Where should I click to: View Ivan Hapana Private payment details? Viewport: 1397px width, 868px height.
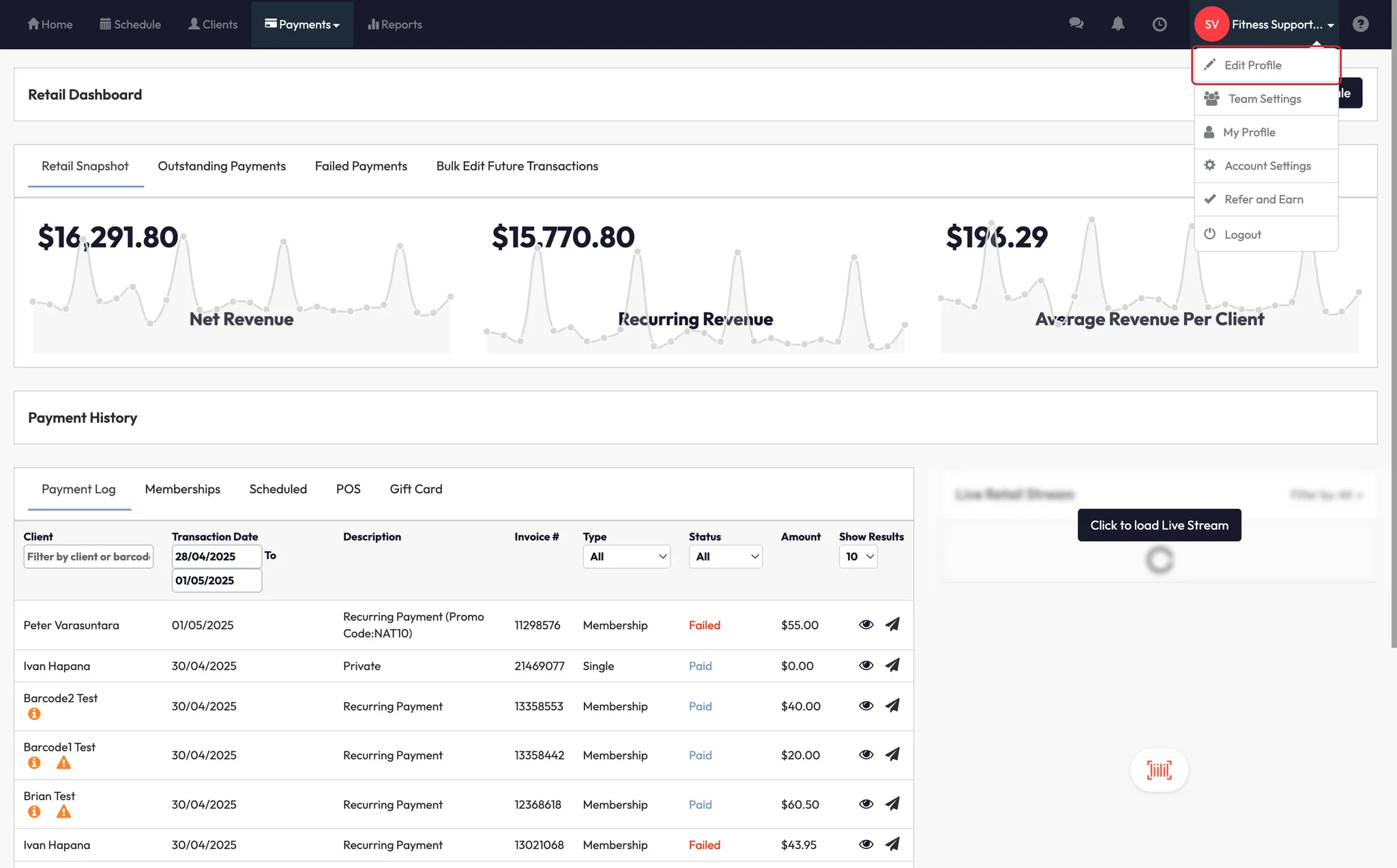point(866,665)
